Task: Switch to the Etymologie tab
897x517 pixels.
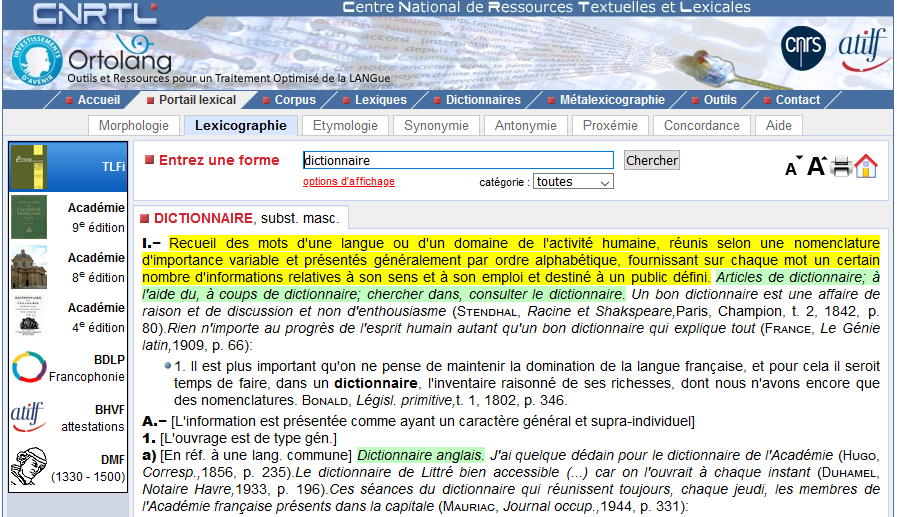Action: tap(345, 125)
